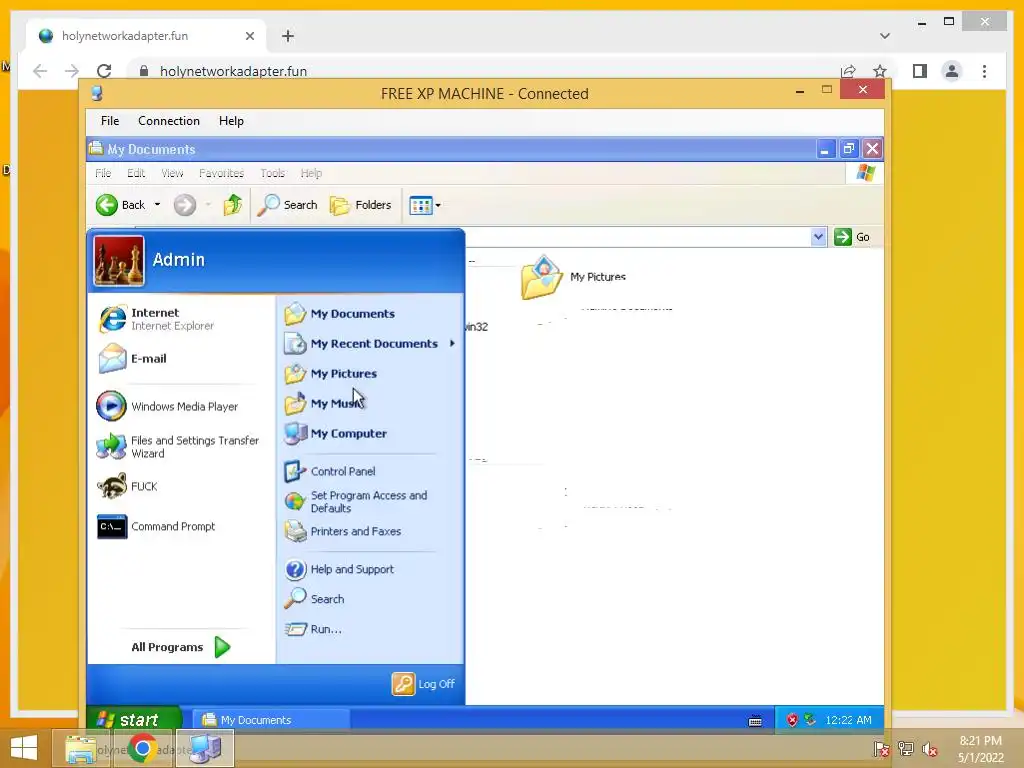The height and width of the screenshot is (768, 1024).
Task: Open address bar dropdown arrow
Action: (818, 237)
